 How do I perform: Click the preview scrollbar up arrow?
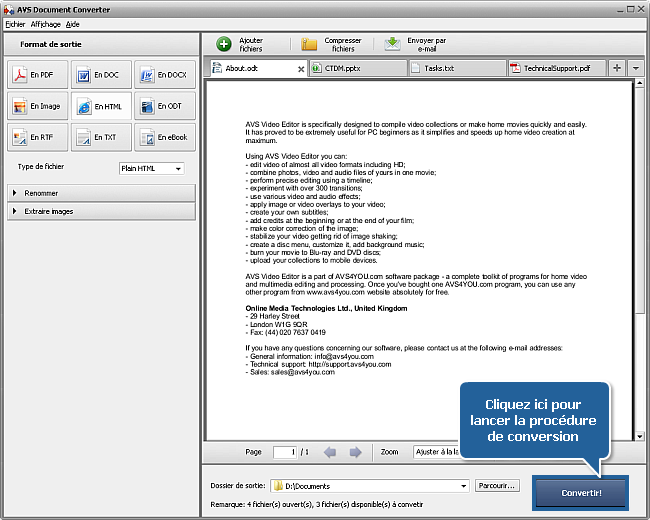pyautogui.click(x=640, y=83)
